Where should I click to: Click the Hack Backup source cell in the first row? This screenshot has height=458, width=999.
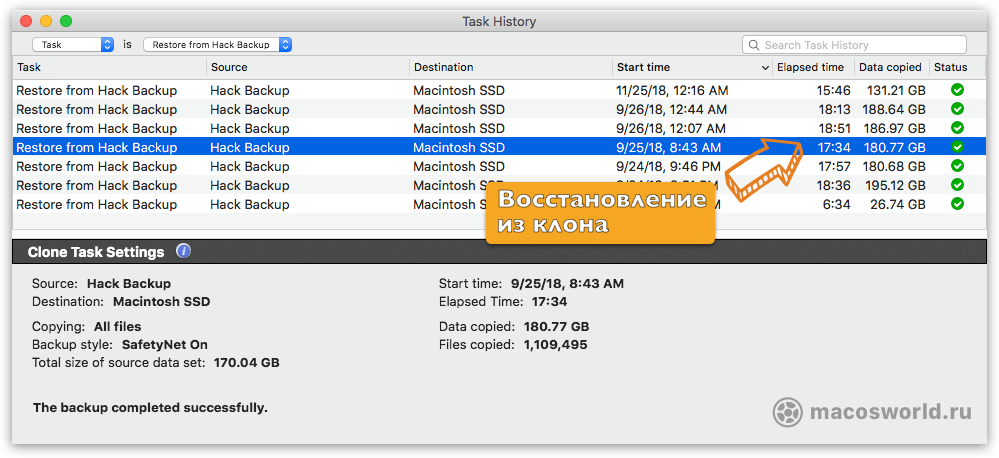coord(250,90)
